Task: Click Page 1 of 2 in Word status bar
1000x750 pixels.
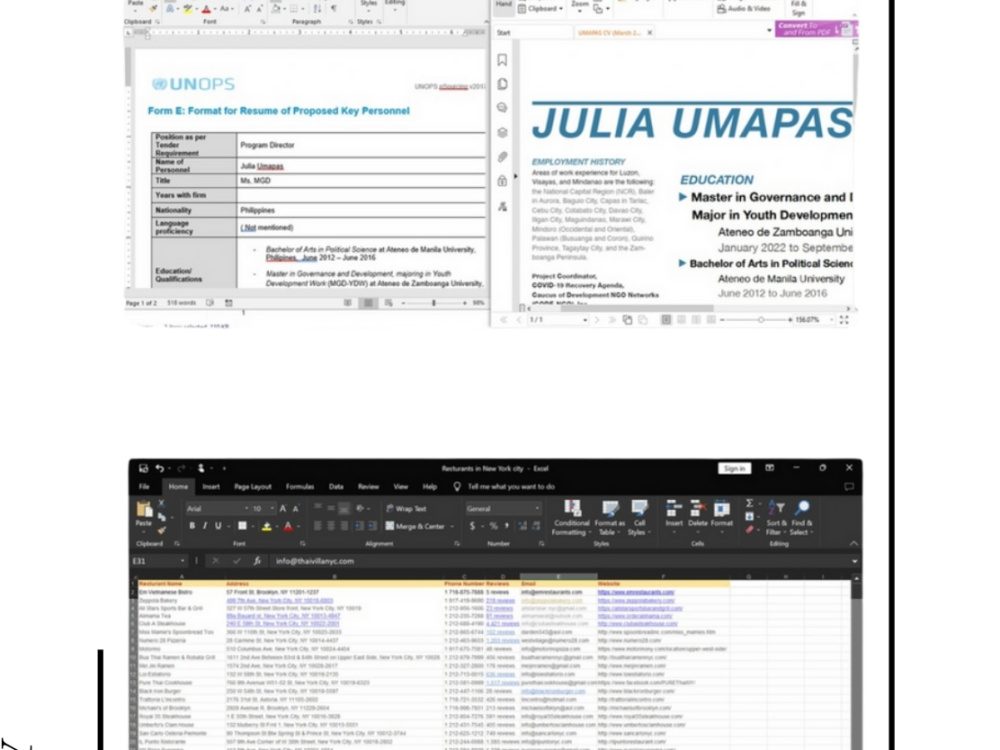Action: [x=142, y=303]
